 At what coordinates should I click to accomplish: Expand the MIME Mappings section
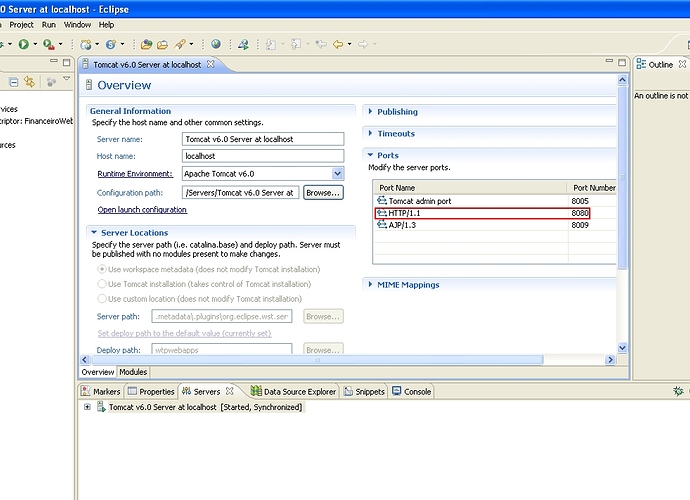pos(370,284)
